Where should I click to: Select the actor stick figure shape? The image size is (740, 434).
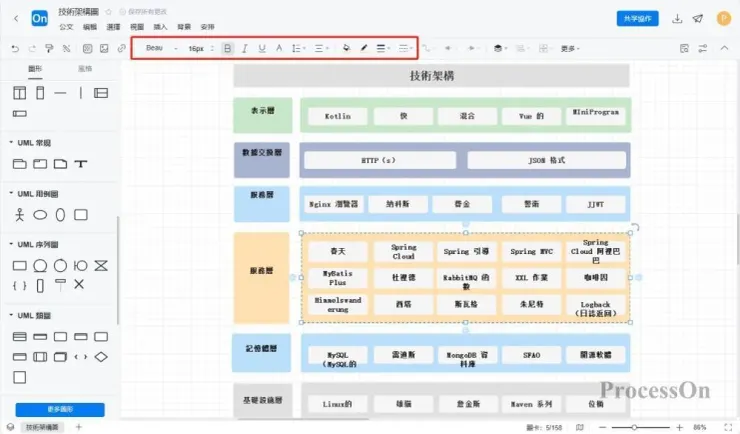point(19,215)
